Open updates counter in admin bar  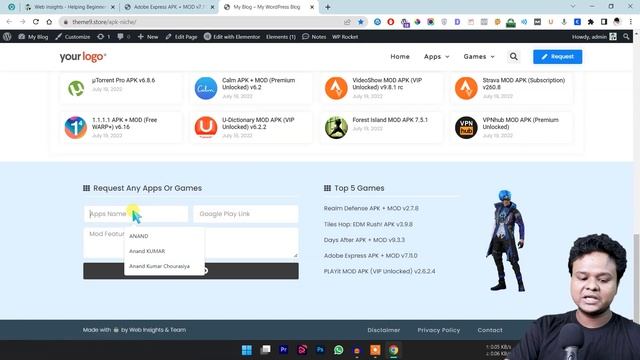point(104,37)
